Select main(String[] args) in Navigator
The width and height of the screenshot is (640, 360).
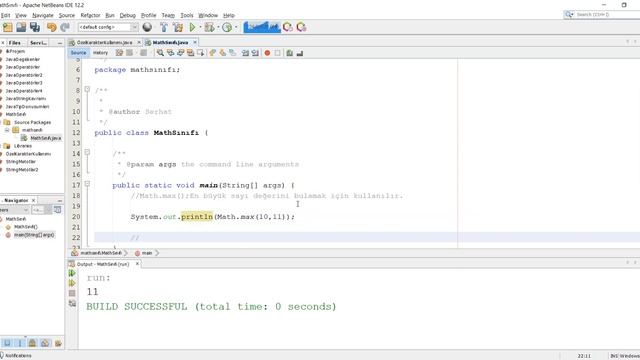click(34, 235)
